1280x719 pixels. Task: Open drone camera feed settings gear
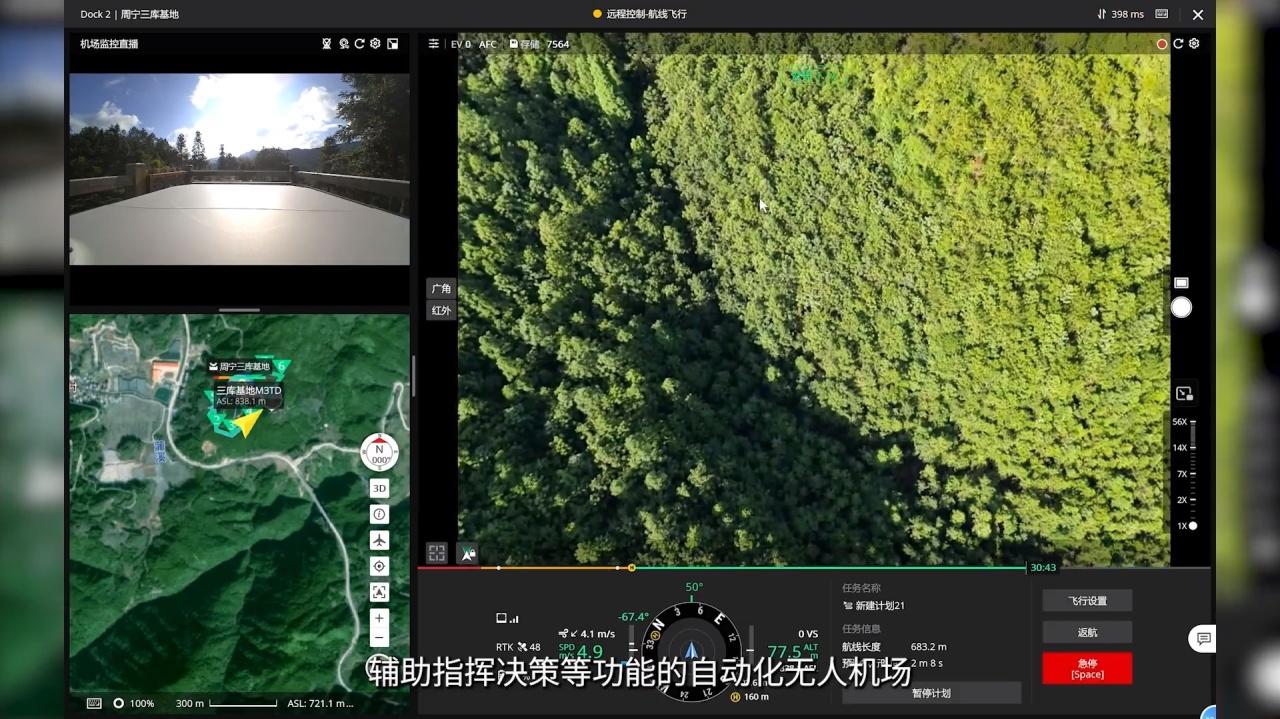1194,44
